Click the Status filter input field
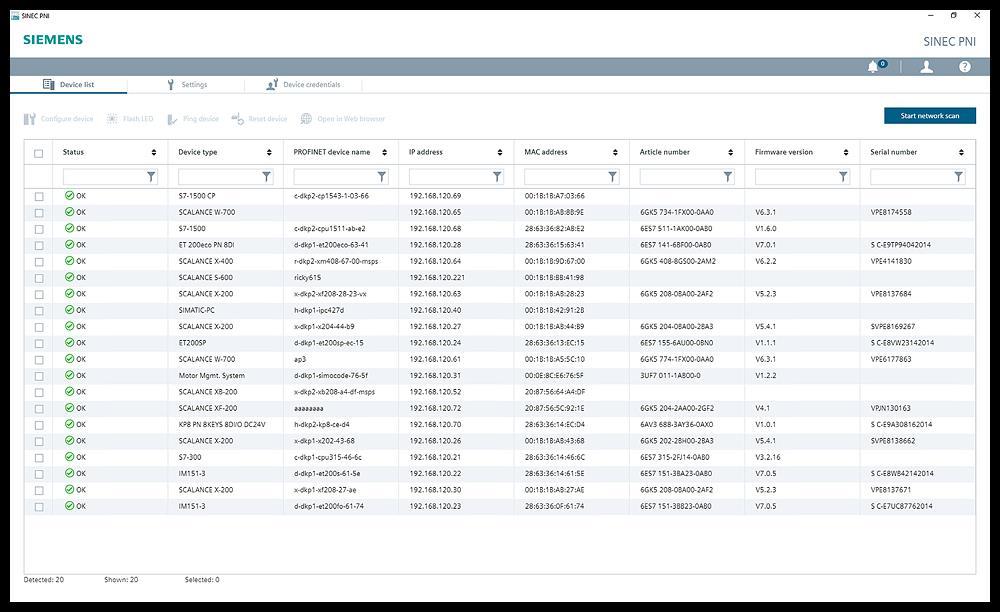The image size is (1000, 612). (x=110, y=177)
